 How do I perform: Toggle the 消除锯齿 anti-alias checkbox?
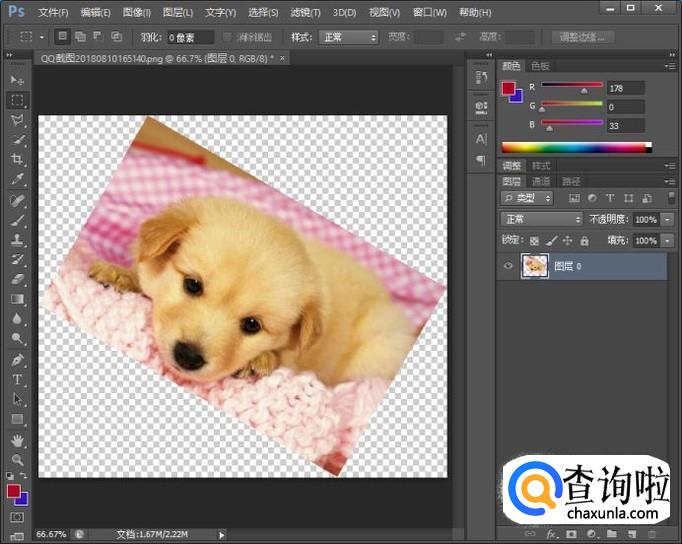227,37
